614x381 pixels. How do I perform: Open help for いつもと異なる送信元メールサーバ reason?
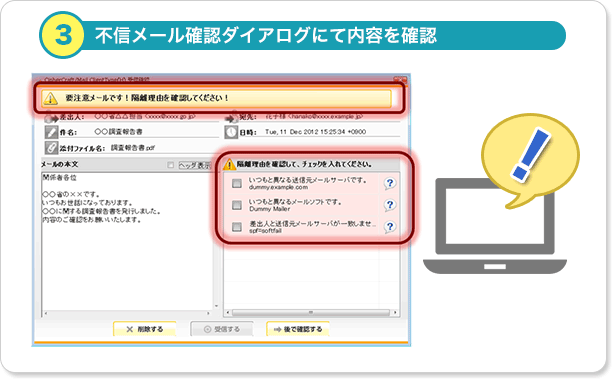390,183
